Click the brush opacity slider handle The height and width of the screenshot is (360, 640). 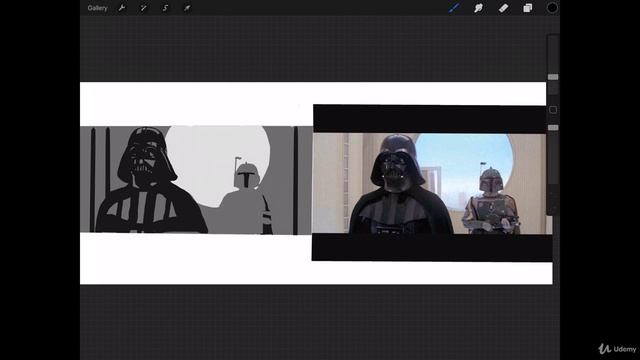tap(553, 128)
